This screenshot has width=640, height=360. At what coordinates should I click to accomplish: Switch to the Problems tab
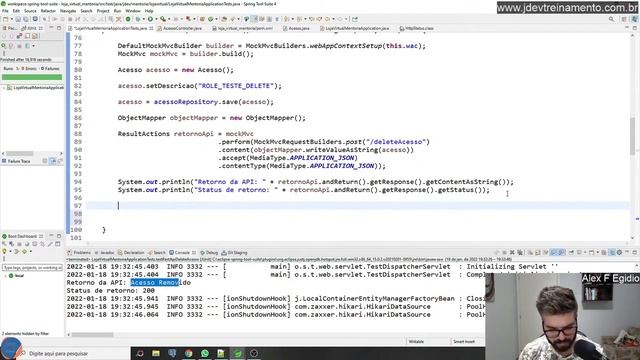(79, 253)
